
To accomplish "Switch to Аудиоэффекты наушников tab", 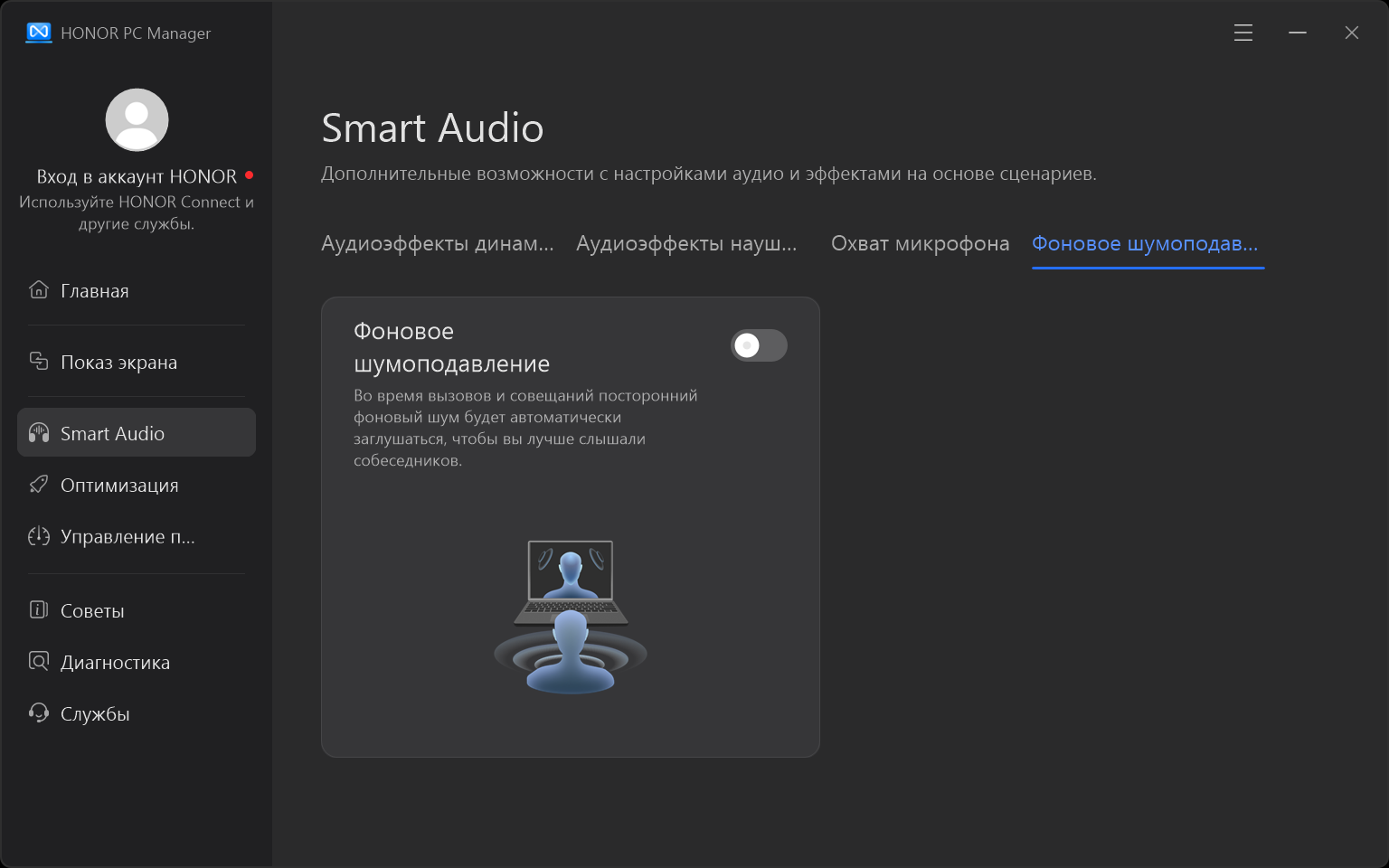I will point(687,244).
